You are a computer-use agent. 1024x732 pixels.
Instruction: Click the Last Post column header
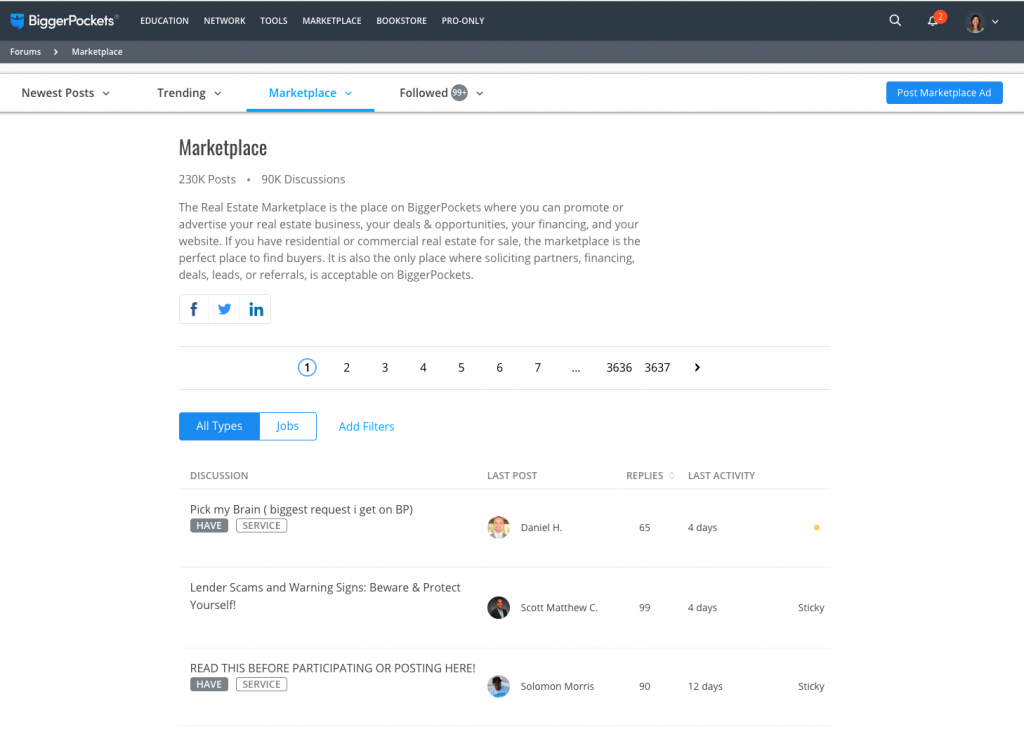click(512, 475)
